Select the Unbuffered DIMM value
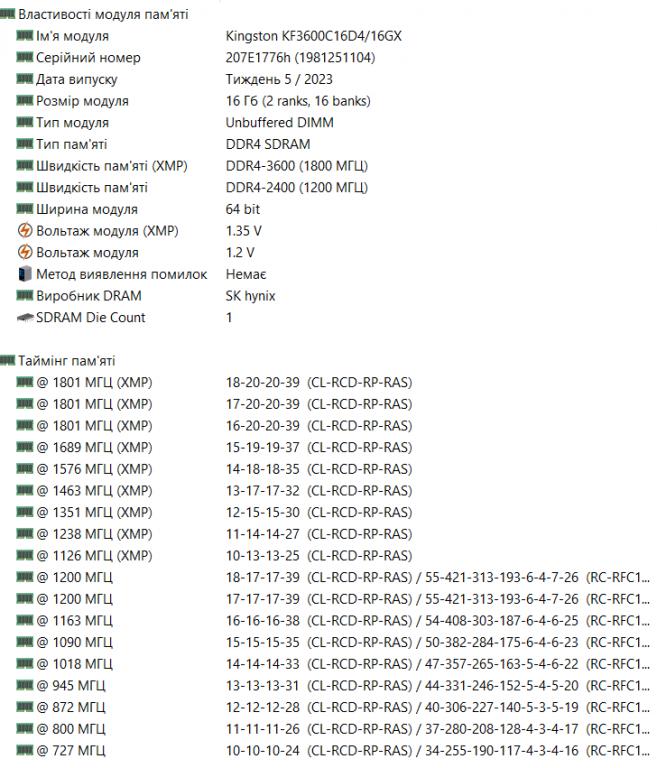The width and height of the screenshot is (657, 768). click(279, 123)
